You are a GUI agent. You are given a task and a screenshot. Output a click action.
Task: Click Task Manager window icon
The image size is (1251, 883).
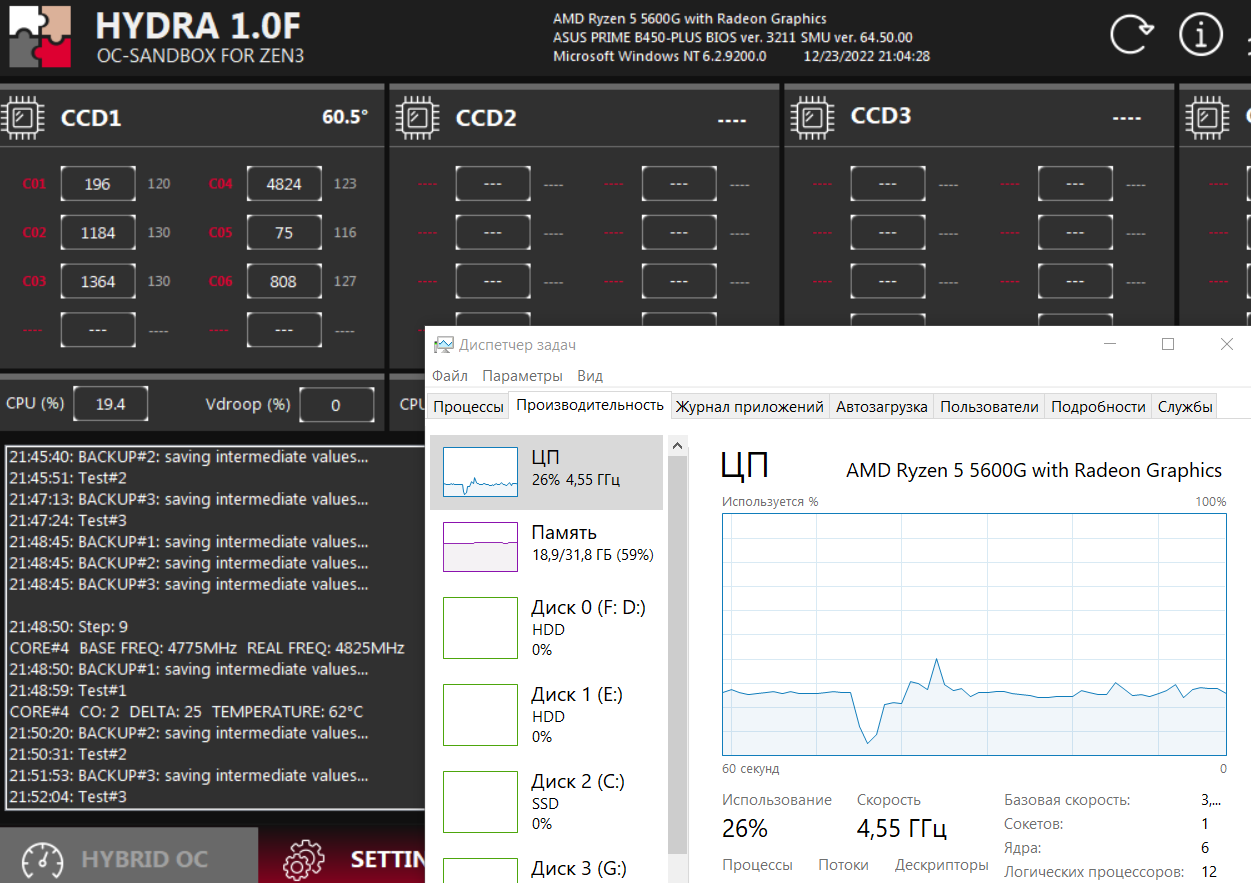443,345
